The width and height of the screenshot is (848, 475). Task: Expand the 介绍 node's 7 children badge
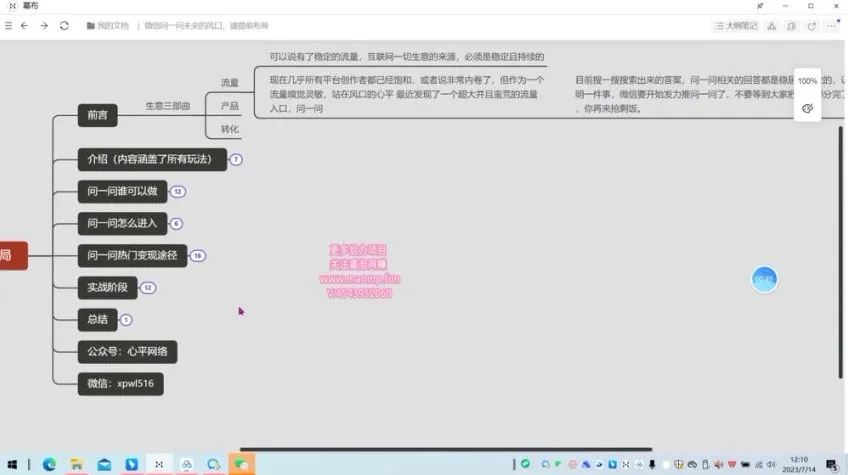[x=236, y=159]
